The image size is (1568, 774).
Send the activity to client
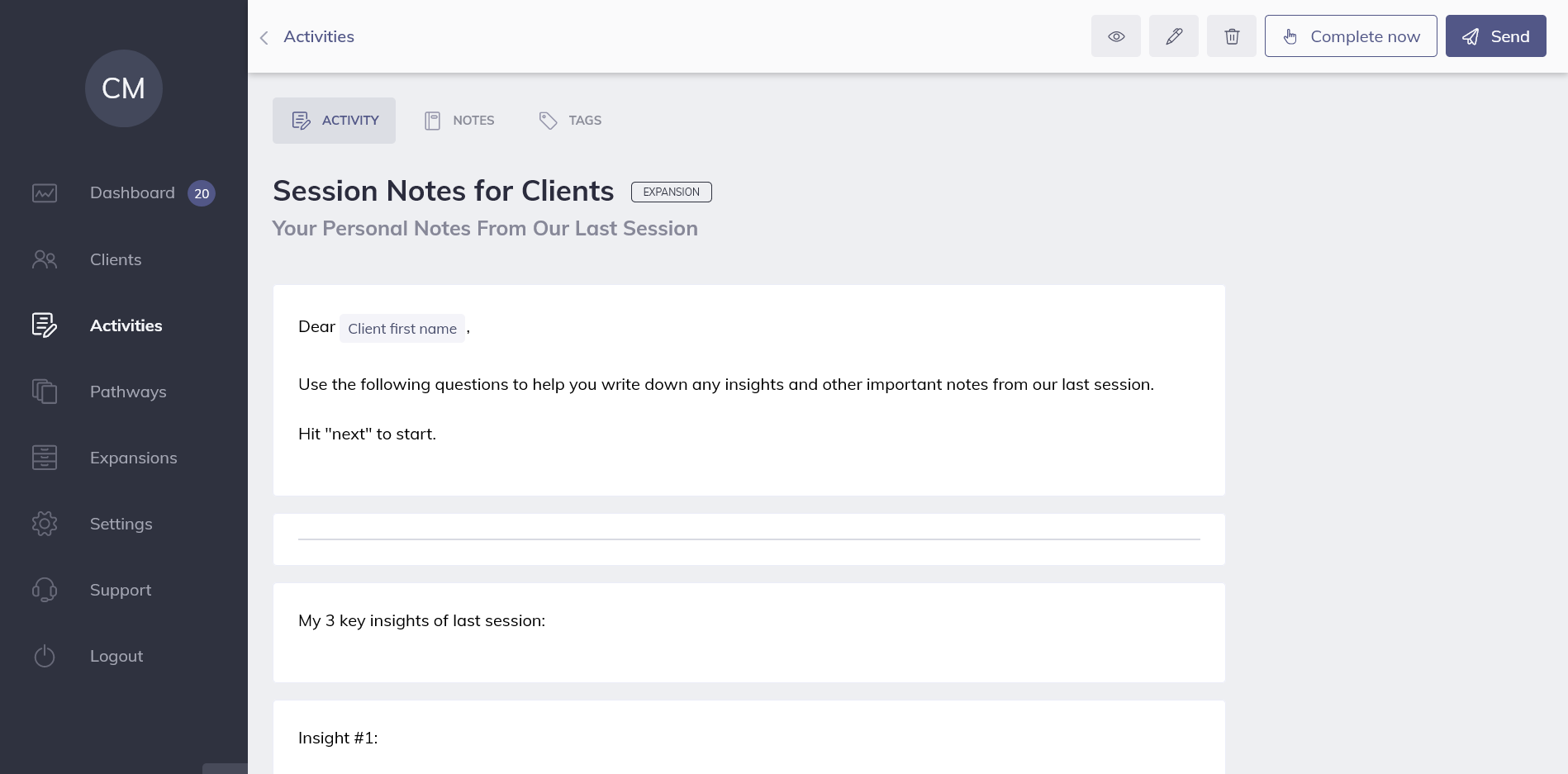click(1495, 36)
